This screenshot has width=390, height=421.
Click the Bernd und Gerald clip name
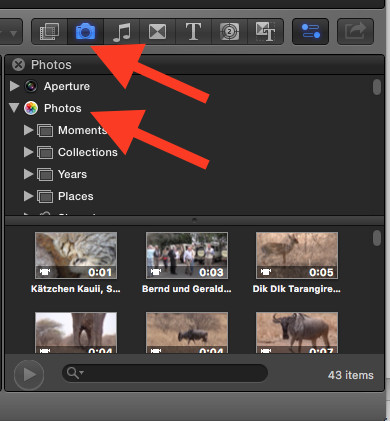coord(187,289)
